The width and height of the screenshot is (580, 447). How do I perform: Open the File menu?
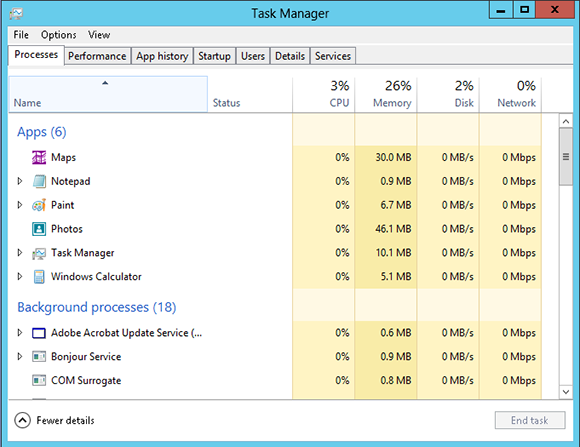[x=21, y=35]
